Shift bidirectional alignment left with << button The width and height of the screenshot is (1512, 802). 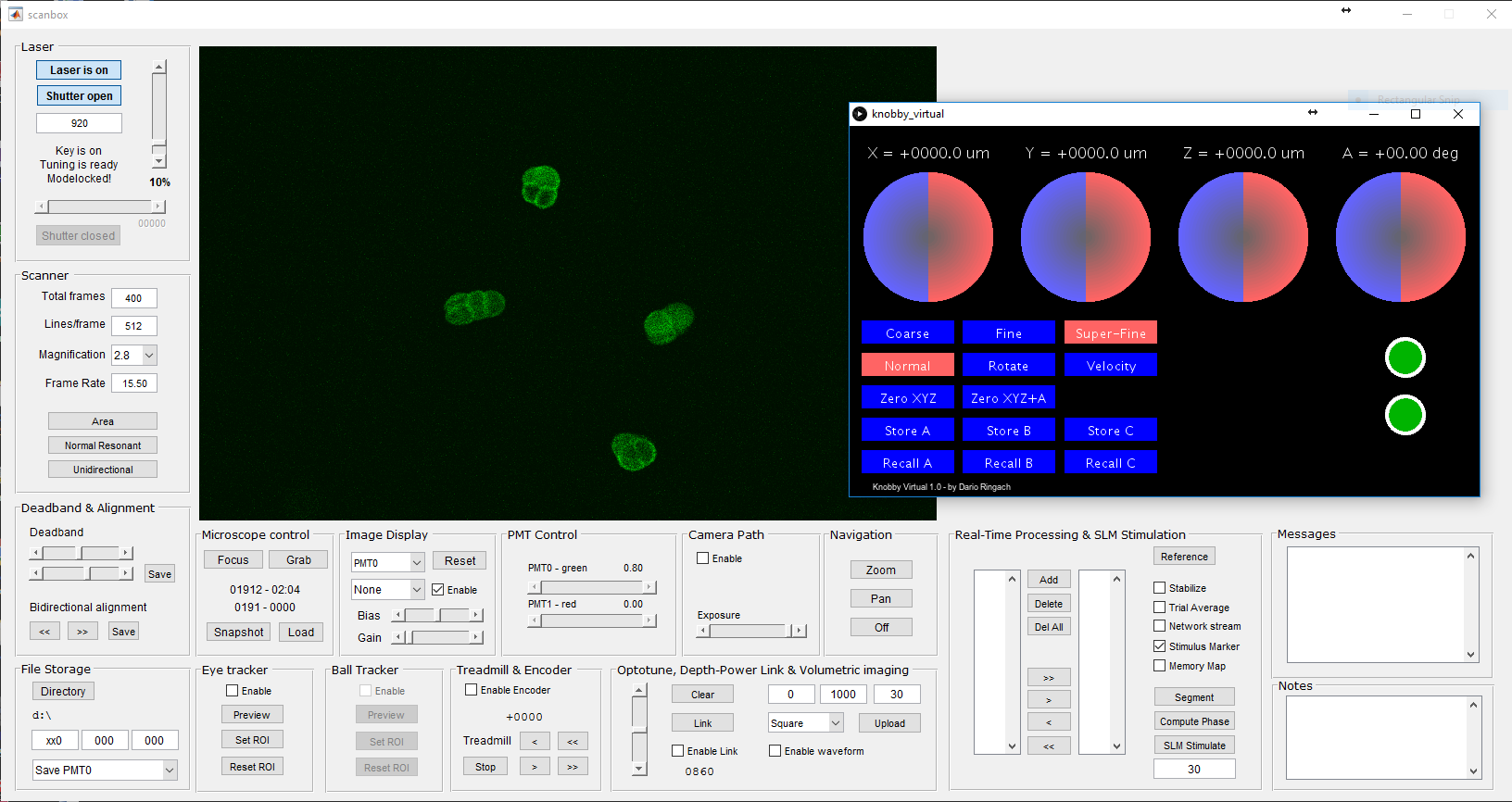tap(44, 632)
